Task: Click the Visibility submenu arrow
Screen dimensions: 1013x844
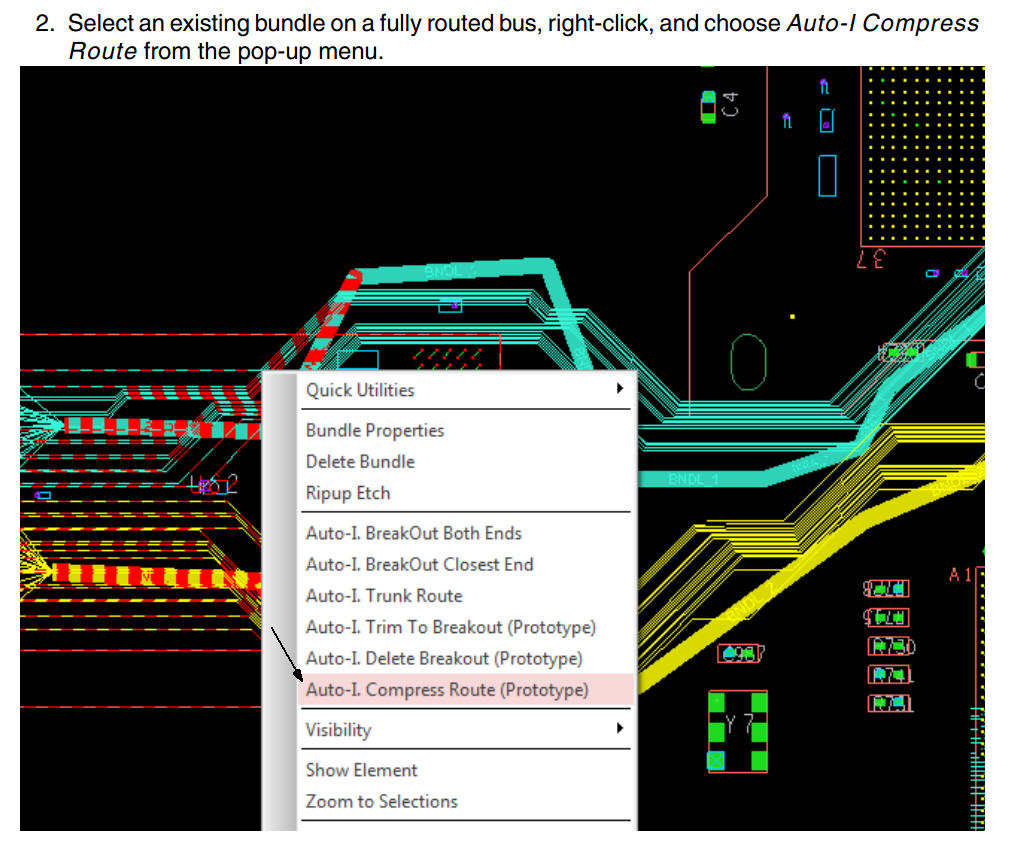Action: click(620, 728)
